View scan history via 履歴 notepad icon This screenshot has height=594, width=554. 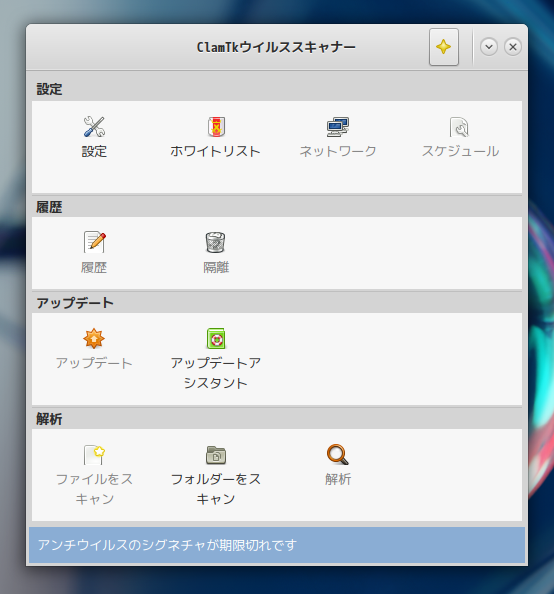click(94, 242)
